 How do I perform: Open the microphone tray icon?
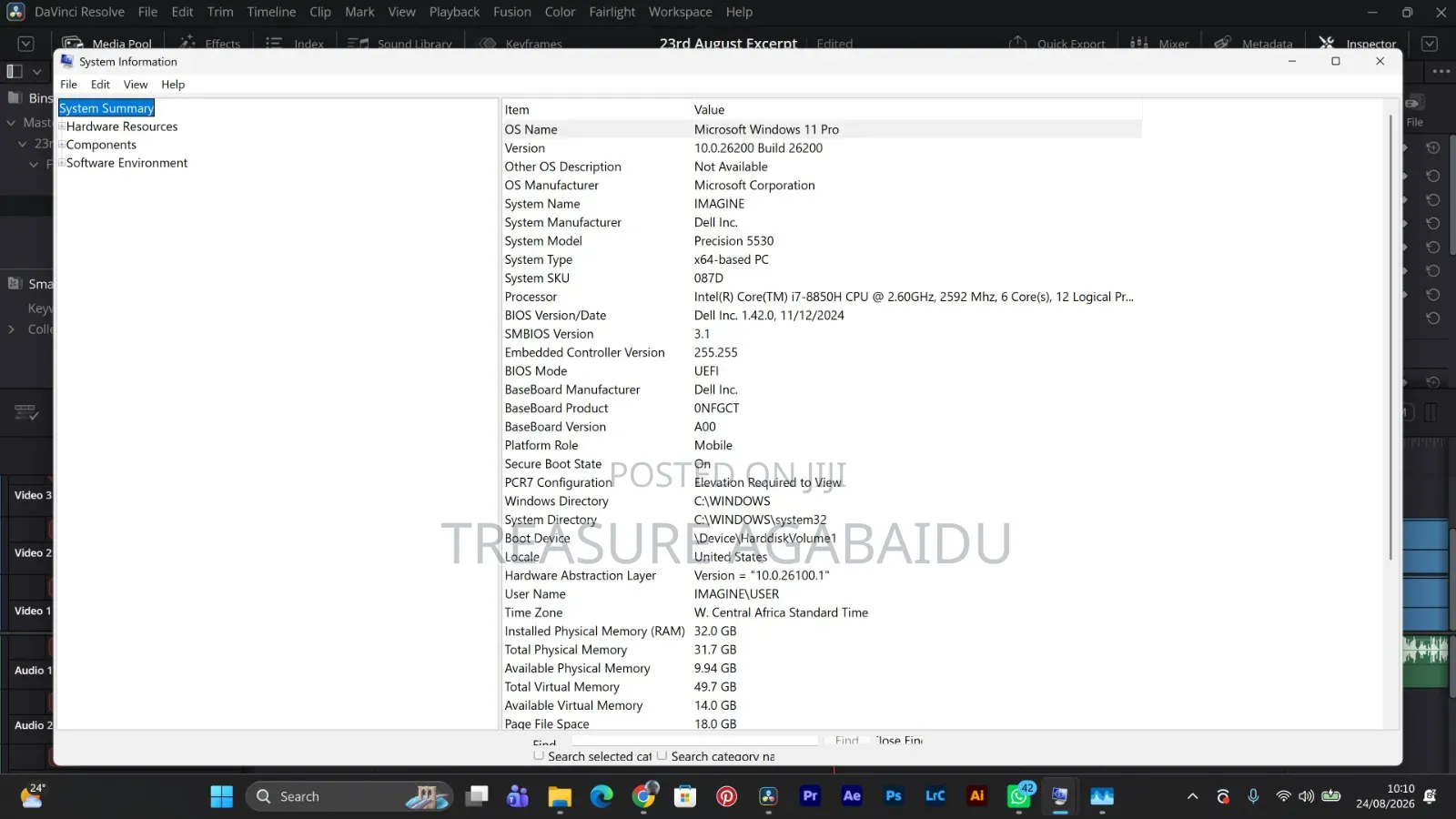coord(1253,796)
